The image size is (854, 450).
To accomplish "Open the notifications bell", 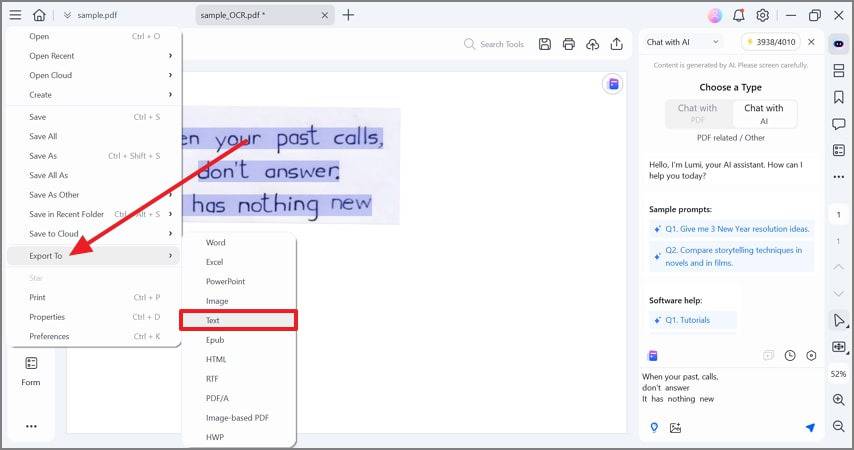I will pyautogui.click(x=739, y=15).
